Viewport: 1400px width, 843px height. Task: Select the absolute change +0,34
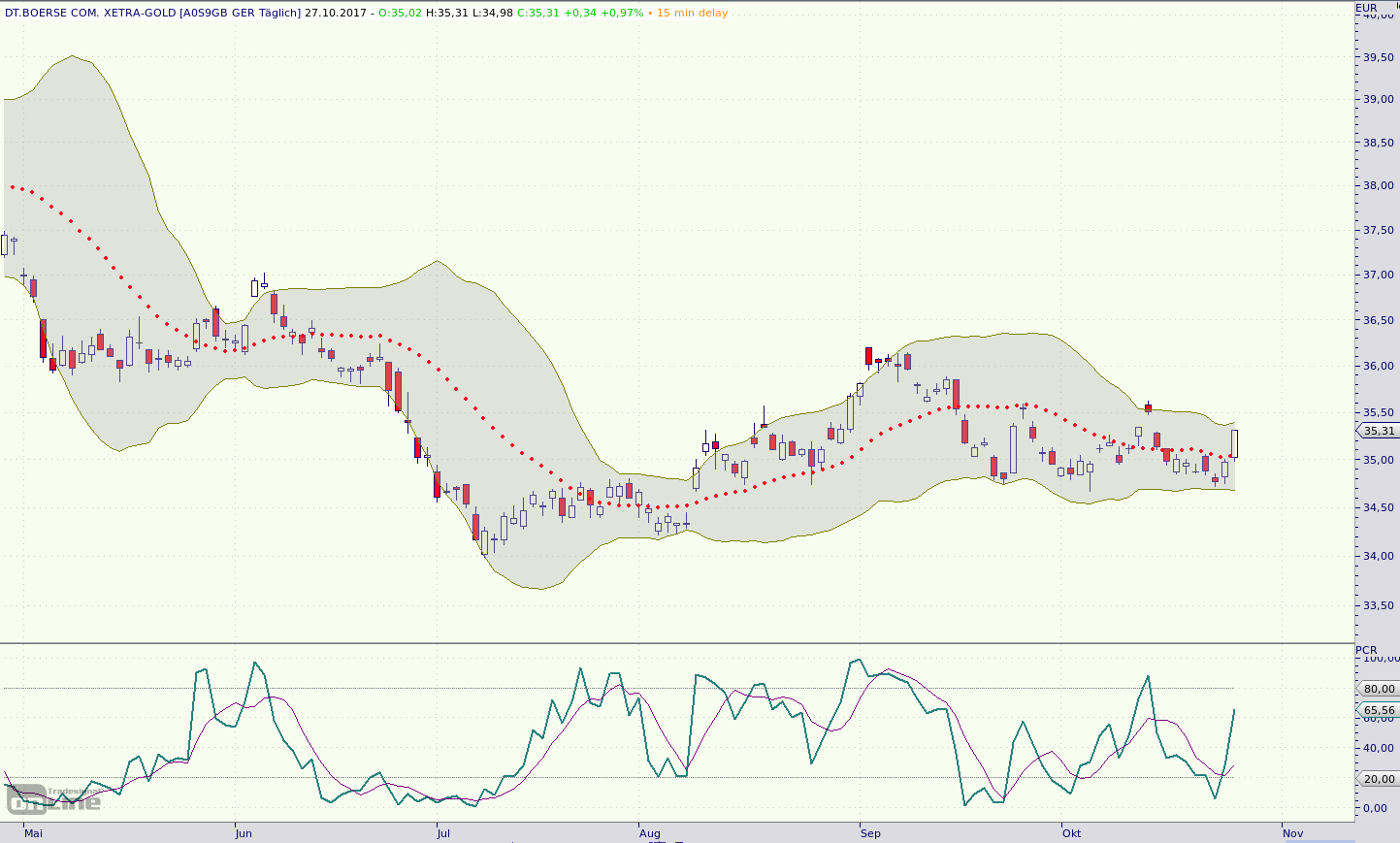coord(580,13)
